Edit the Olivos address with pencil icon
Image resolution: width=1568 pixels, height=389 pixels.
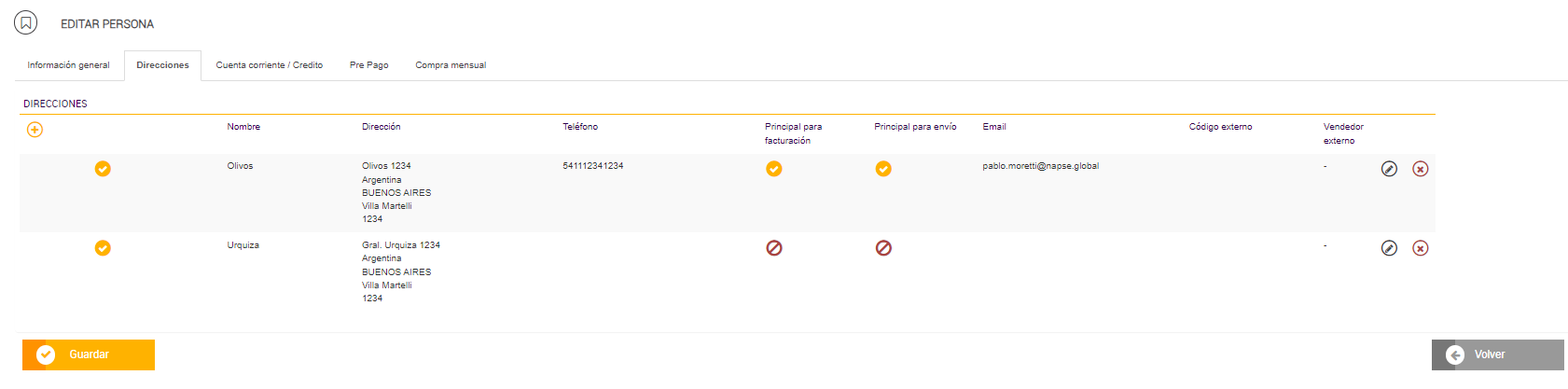[x=1389, y=169]
